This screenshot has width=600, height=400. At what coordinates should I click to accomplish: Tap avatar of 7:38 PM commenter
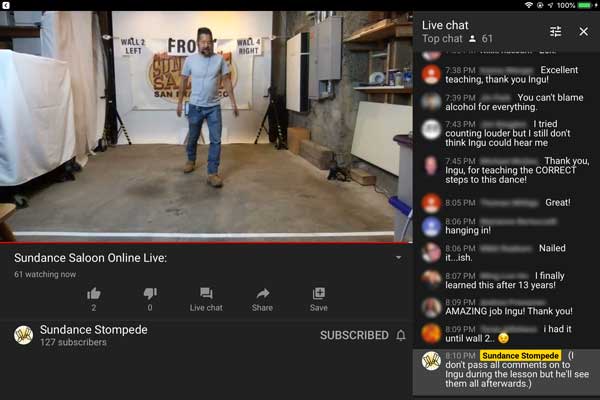[x=431, y=74]
